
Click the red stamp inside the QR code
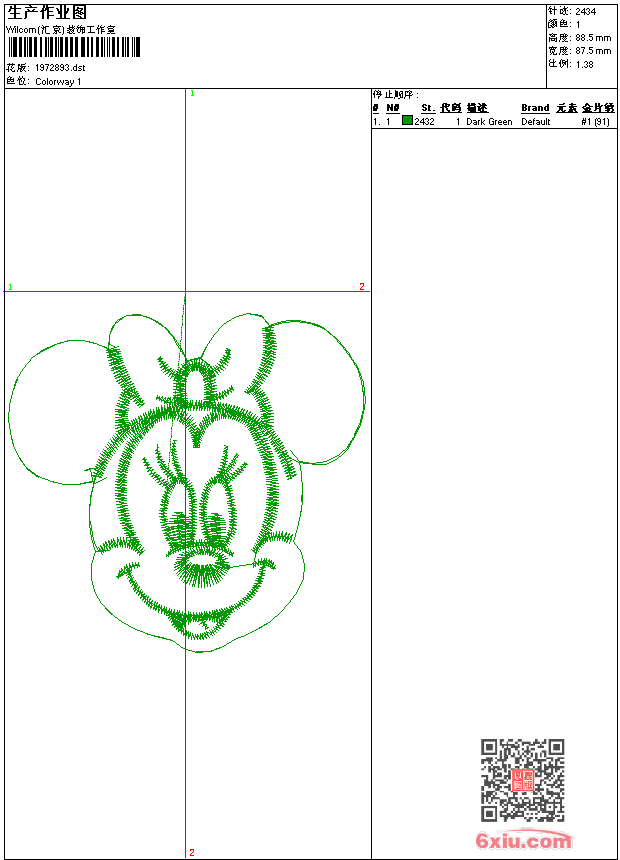[522, 780]
